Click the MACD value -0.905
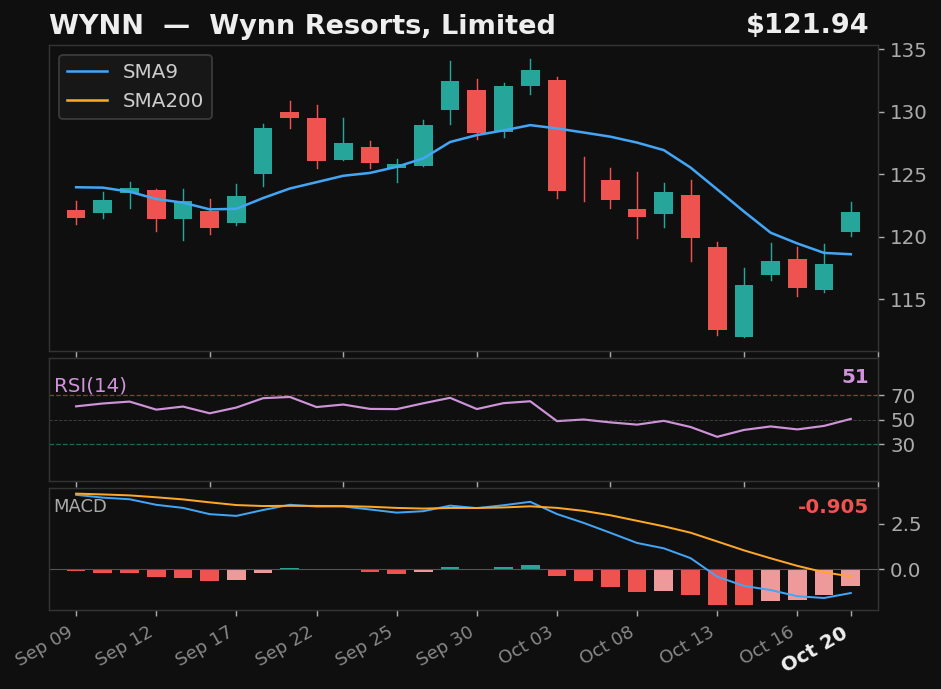This screenshot has width=941, height=689. (x=833, y=507)
